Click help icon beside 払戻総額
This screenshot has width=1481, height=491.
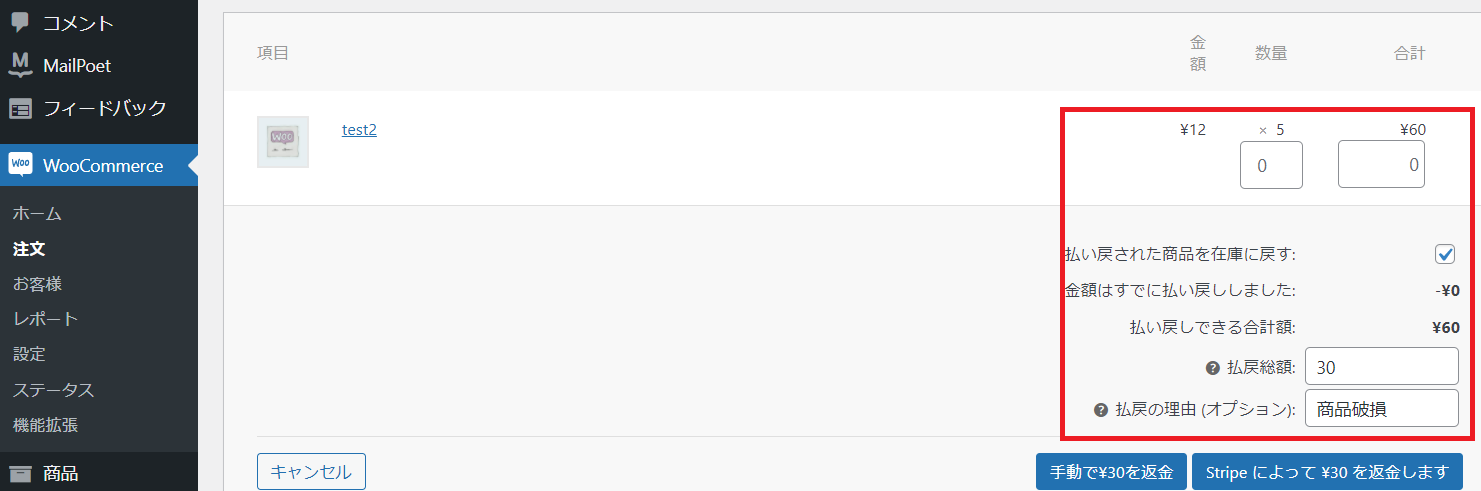click(1213, 367)
